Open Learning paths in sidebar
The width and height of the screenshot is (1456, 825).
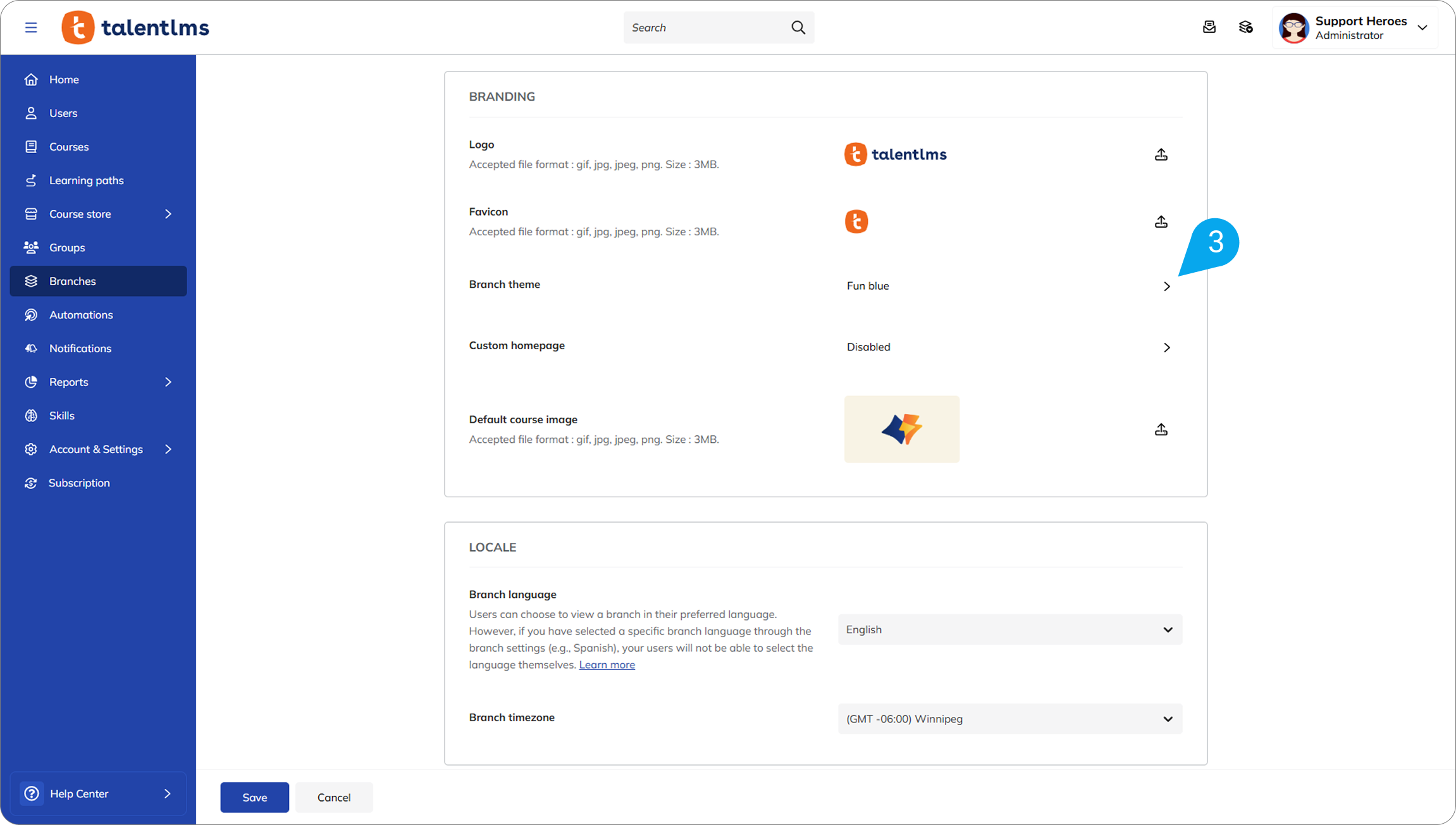coord(87,180)
